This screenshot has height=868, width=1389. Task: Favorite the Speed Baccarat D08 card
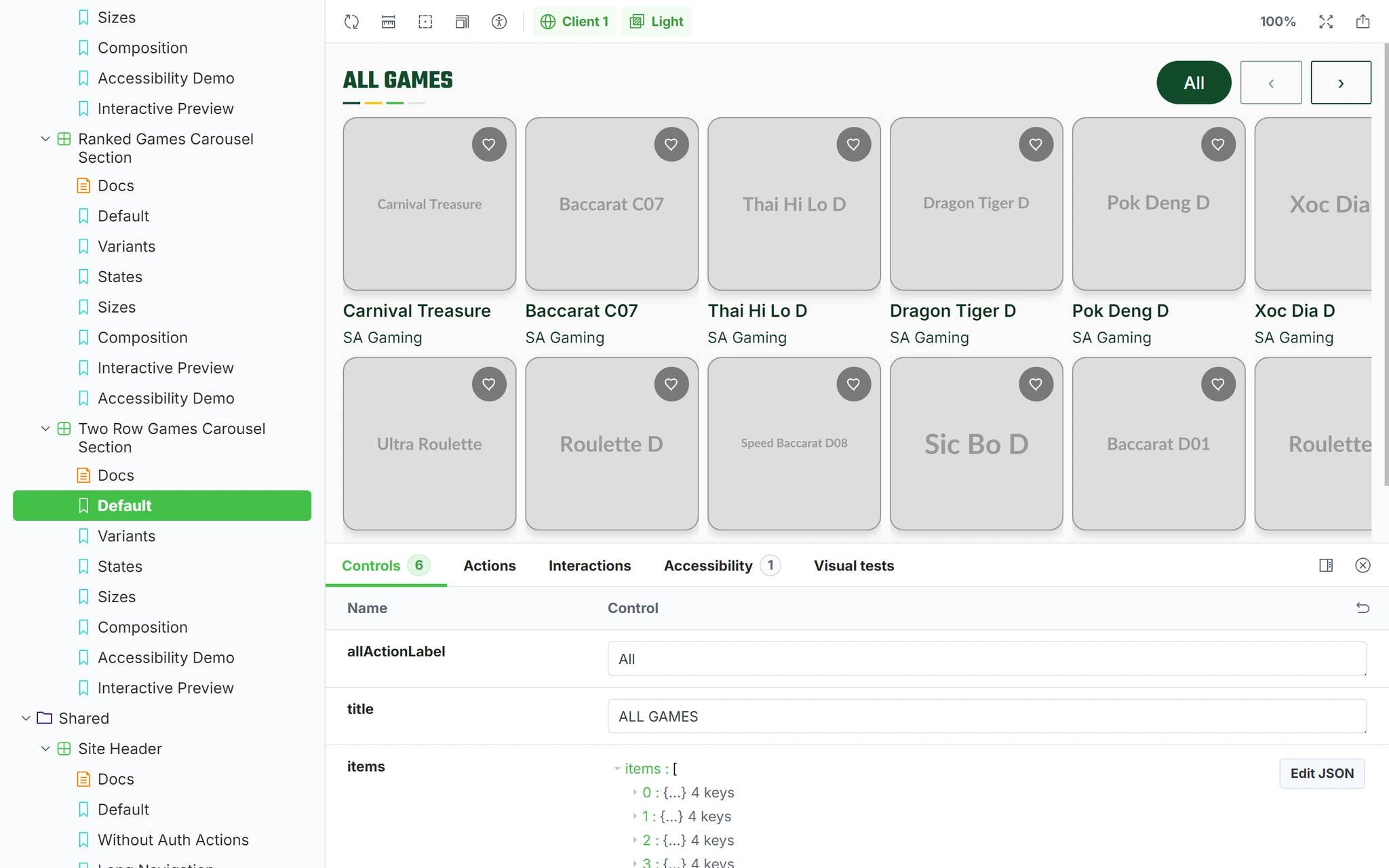[853, 384]
